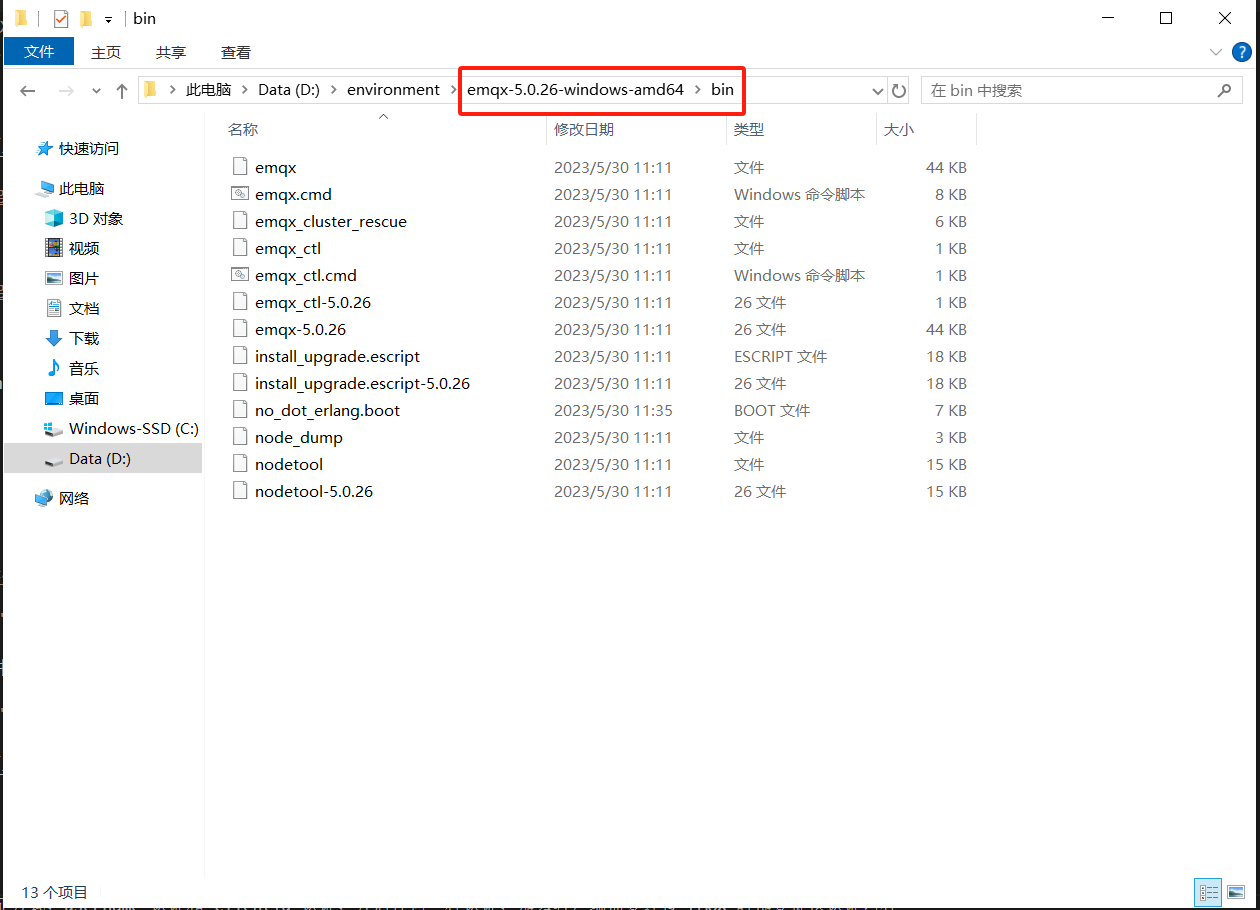The height and width of the screenshot is (910, 1260).
Task: Click the ESCRIPT 文件 type cell
Action: point(780,356)
